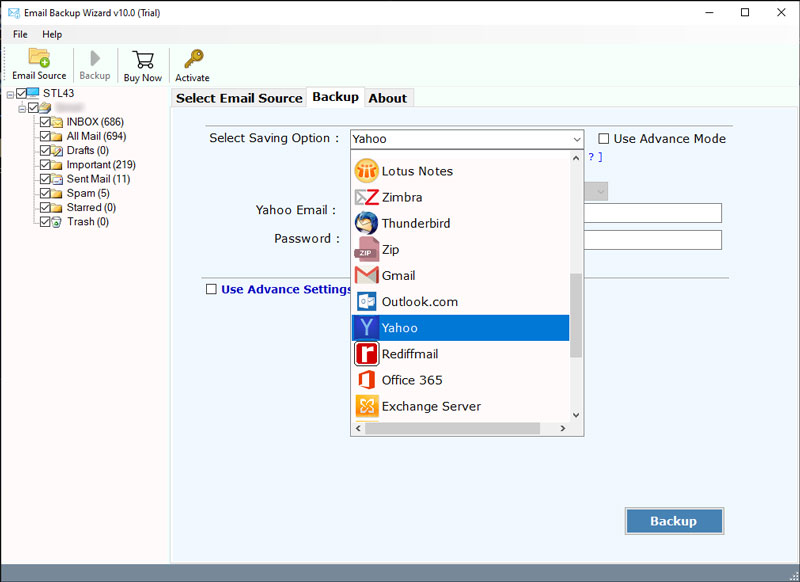Click the dropdown list horizontal scrollbar thumb
Image resolution: width=800 pixels, height=582 pixels.
453,428
